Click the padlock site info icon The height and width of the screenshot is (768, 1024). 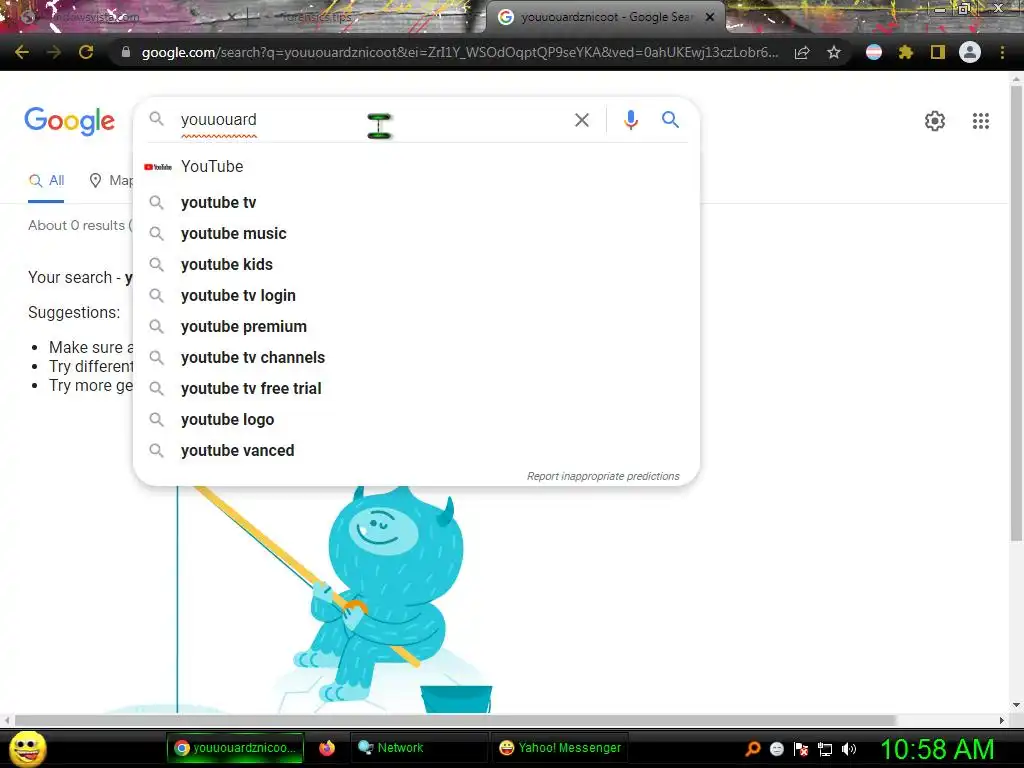(125, 52)
